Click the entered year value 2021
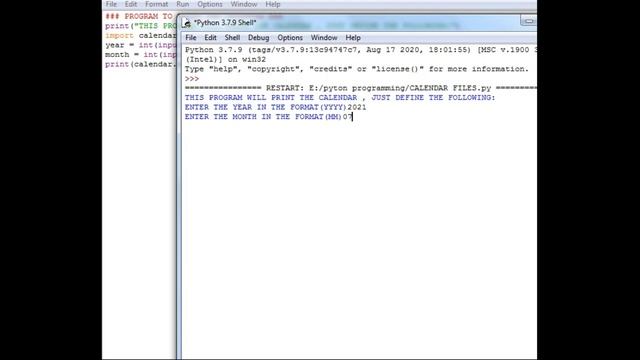 pos(357,107)
